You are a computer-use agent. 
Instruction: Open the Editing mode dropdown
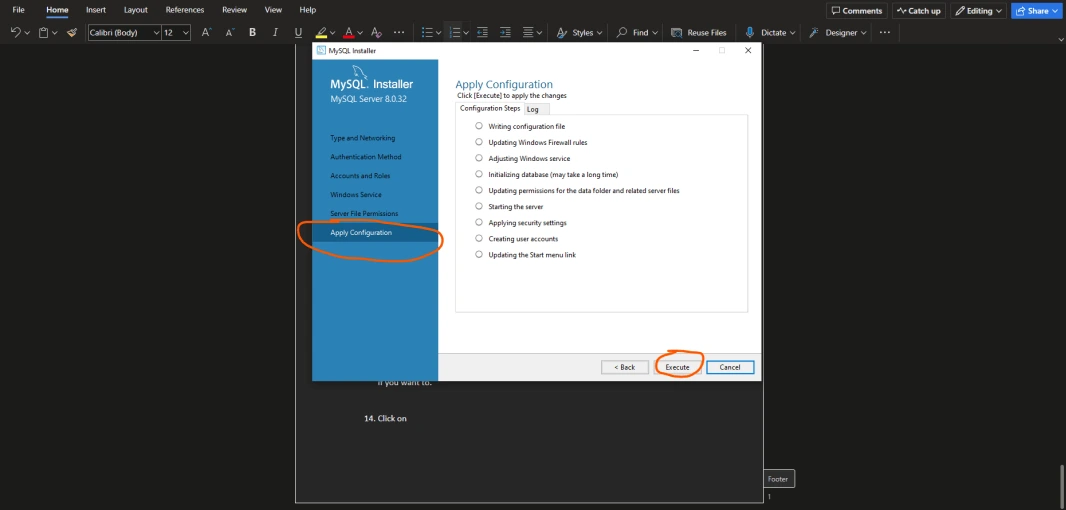coord(978,11)
